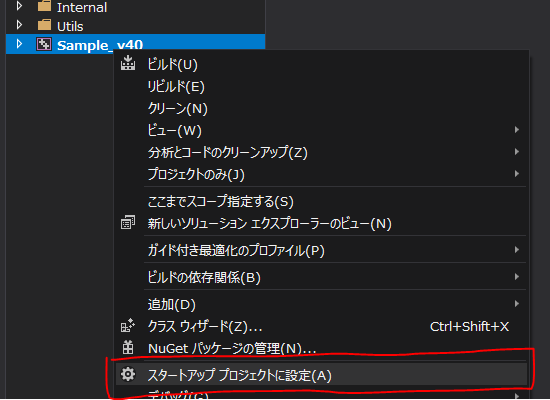The height and width of the screenshot is (400, 550).
Task: Click the Class Wizard icon
Action: [x=128, y=326]
